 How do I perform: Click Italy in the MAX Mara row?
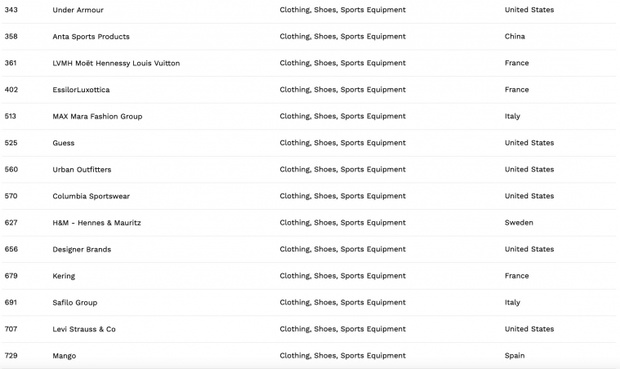pos(512,116)
